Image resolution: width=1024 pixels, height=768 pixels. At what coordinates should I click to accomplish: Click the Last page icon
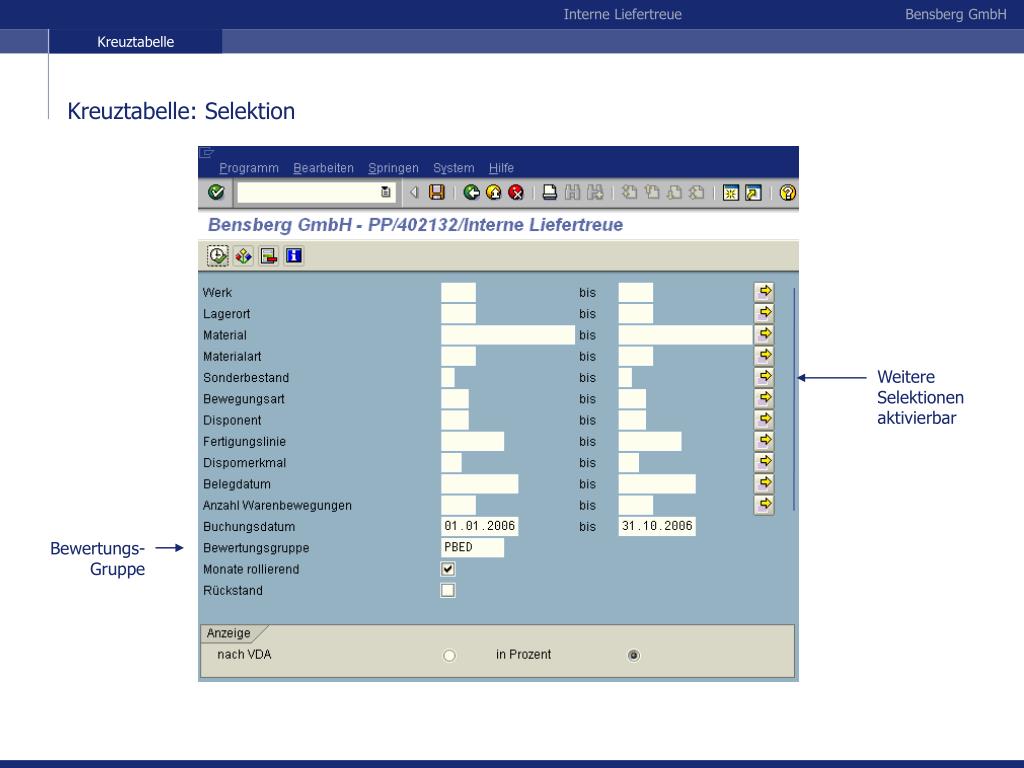(697, 192)
